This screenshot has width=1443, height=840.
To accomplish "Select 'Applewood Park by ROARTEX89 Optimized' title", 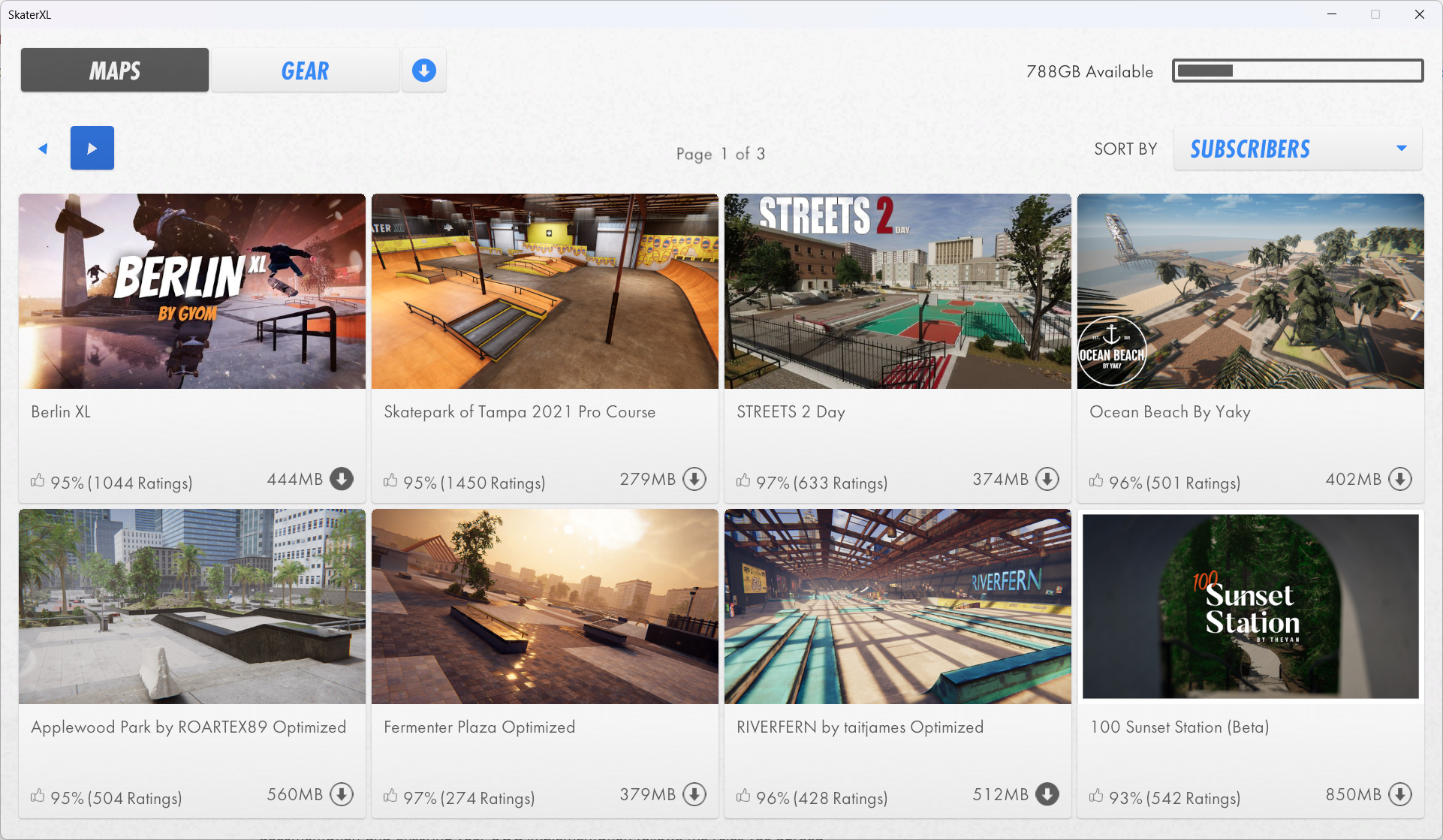I will 188,727.
